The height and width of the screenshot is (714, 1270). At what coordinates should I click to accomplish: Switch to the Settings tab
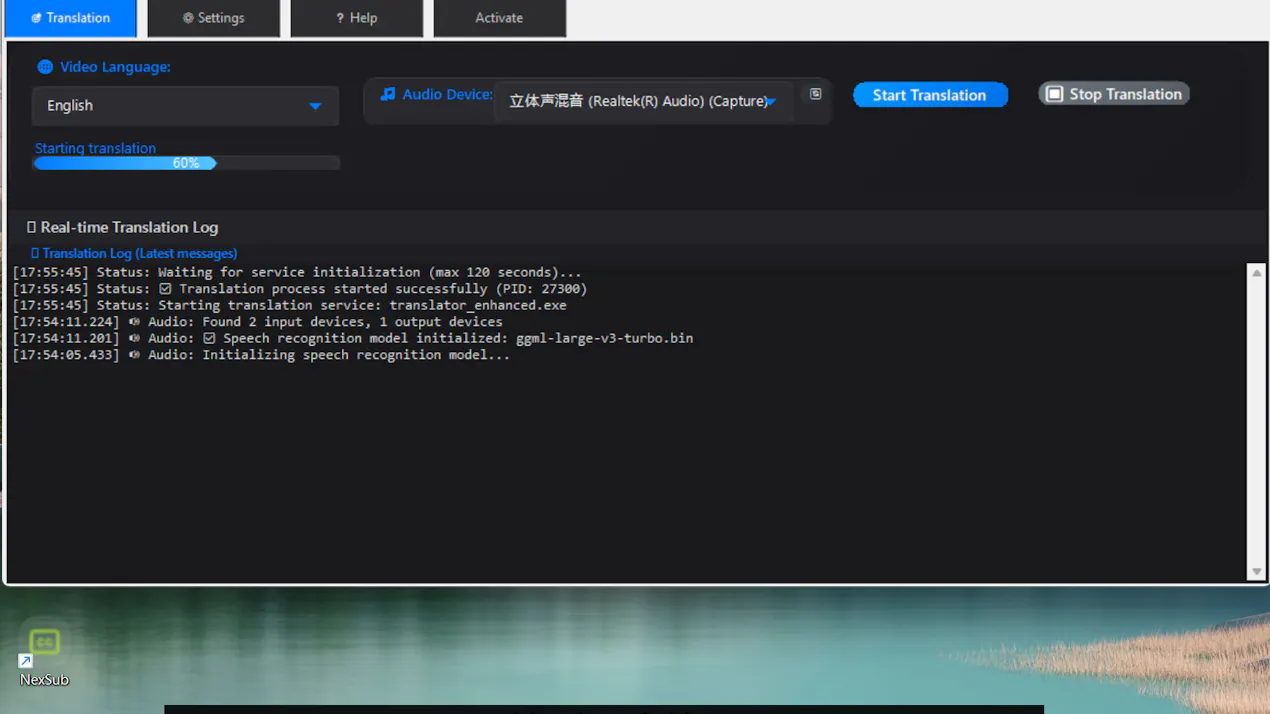[214, 18]
